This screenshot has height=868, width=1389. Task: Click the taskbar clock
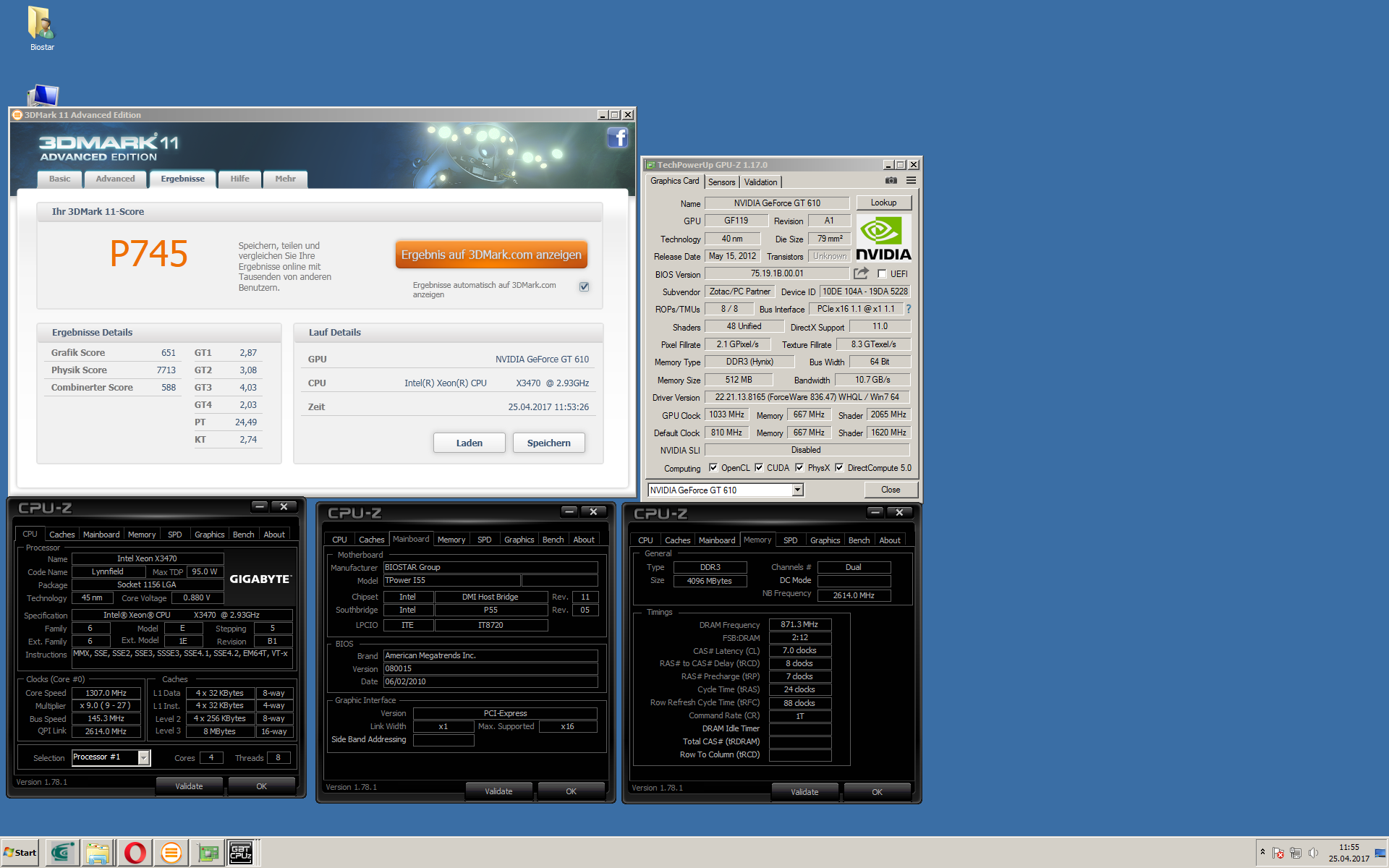[x=1348, y=853]
